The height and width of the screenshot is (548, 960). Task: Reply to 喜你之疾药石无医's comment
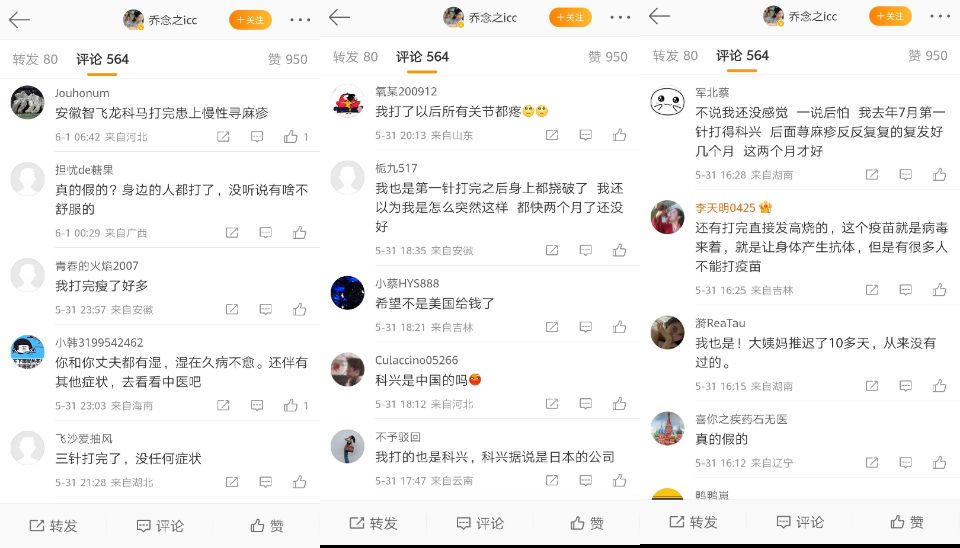[906, 462]
